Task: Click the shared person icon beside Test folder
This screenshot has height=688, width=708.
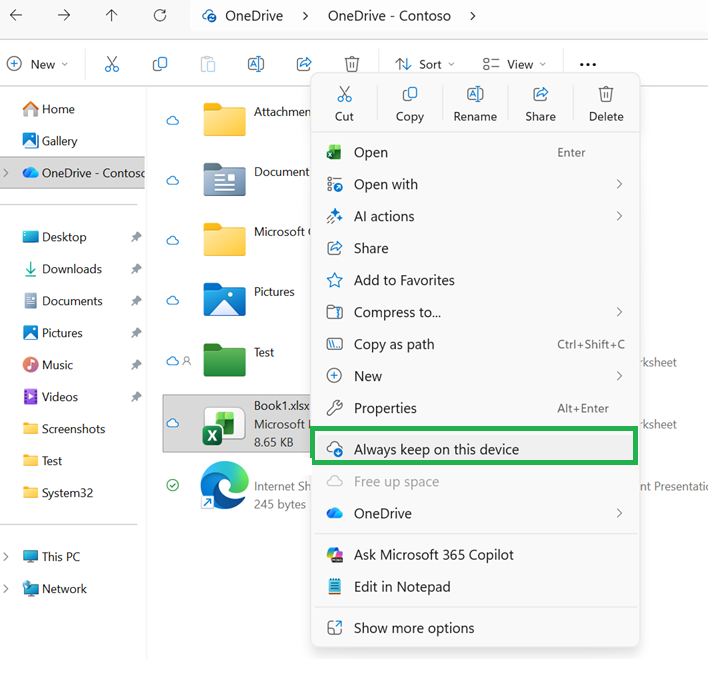Action: click(x=187, y=360)
